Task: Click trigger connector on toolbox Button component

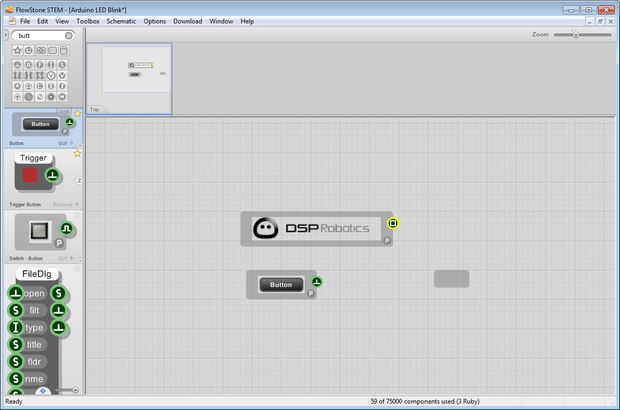Action: click(x=70, y=122)
